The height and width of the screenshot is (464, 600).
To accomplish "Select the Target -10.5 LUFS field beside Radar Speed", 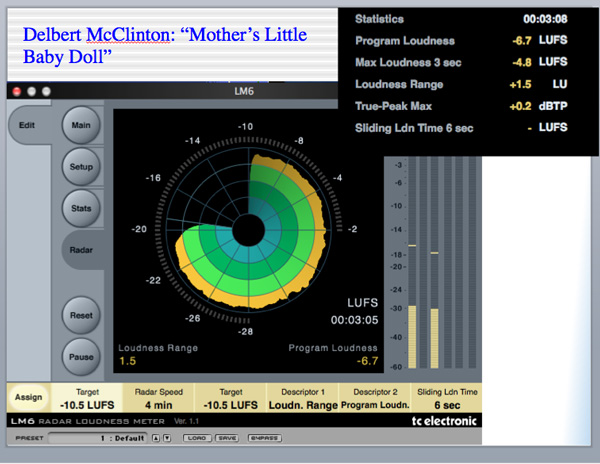I will (x=231, y=399).
